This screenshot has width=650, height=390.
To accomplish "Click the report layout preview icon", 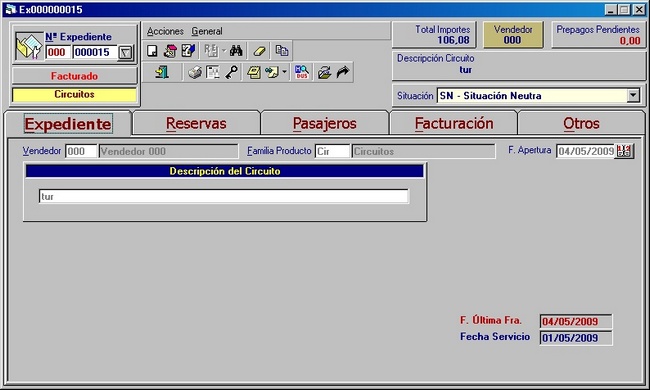I will point(213,73).
